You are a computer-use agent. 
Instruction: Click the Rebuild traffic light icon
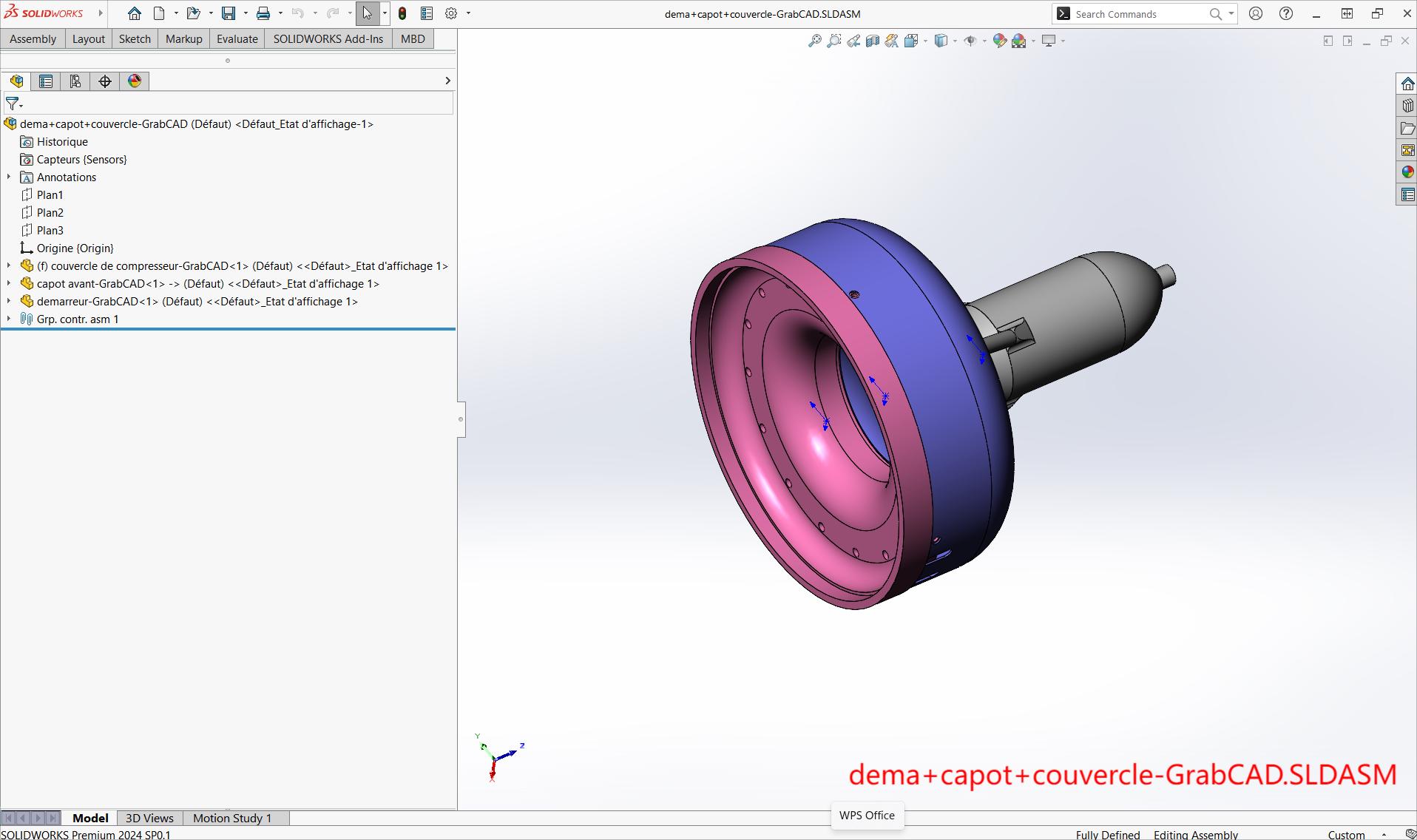pos(402,13)
